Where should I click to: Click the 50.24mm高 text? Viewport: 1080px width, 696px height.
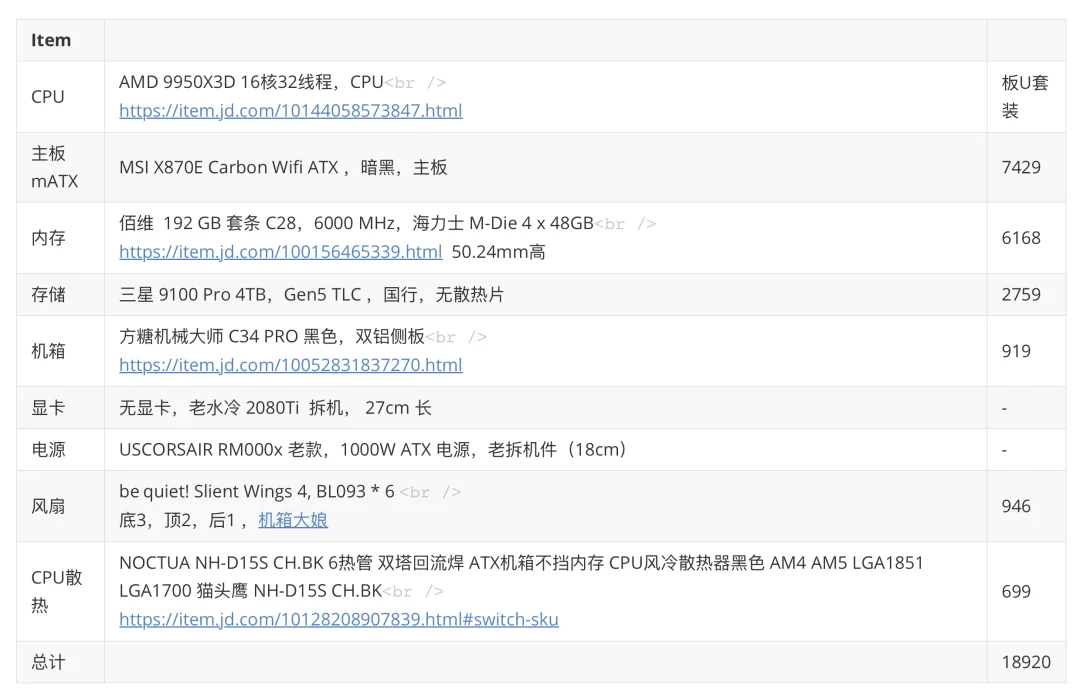tap(499, 252)
